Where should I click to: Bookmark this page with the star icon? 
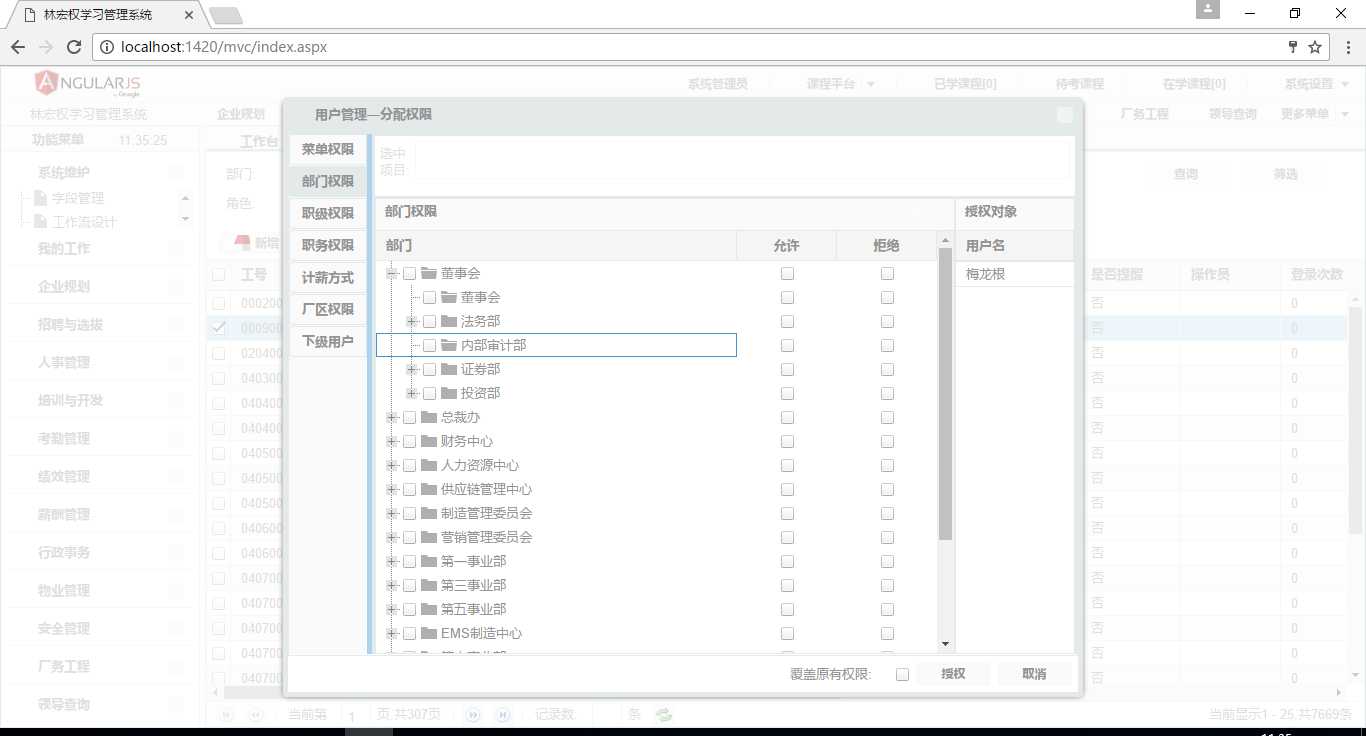point(1315,47)
